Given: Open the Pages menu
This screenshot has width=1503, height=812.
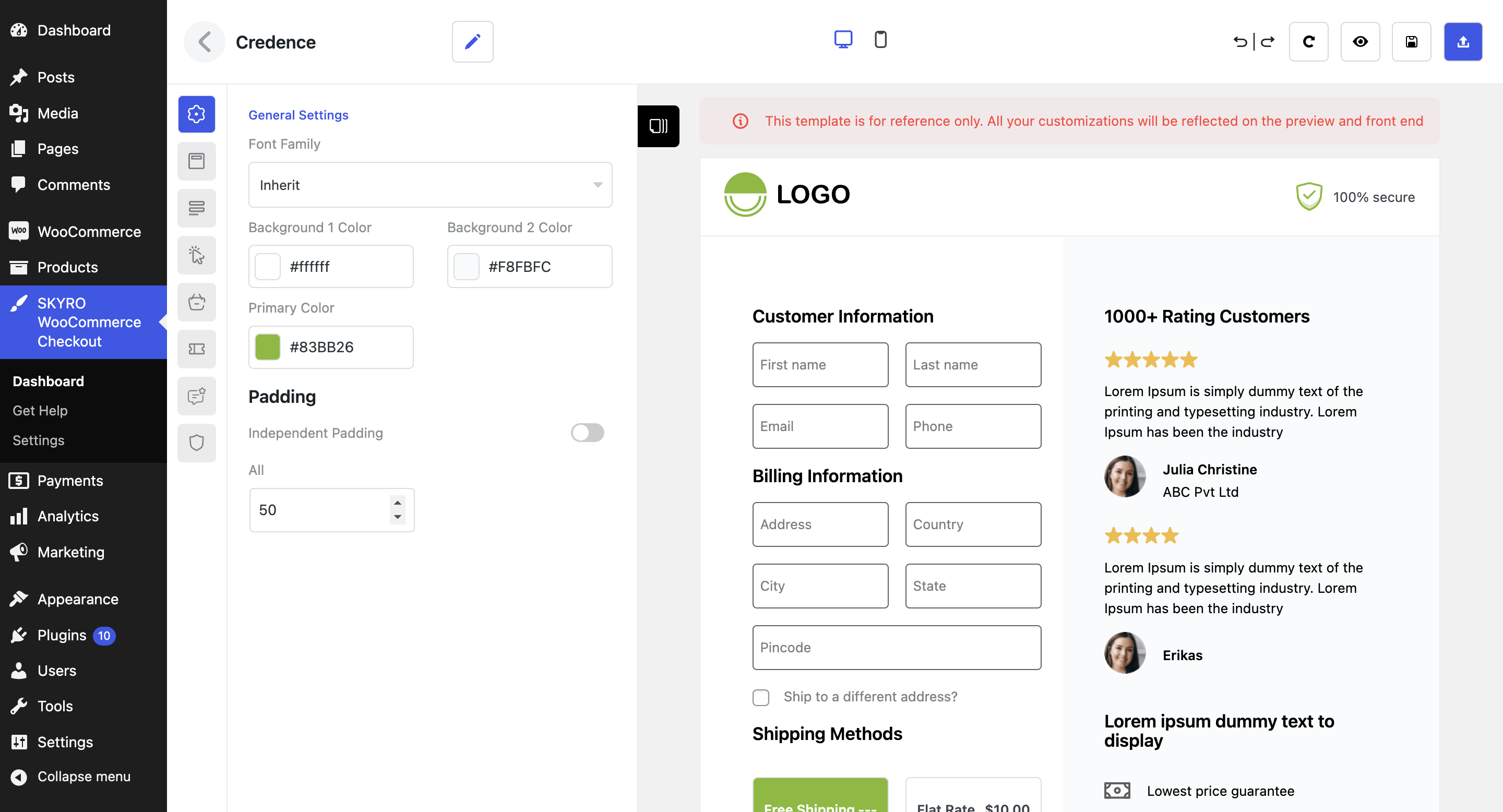Looking at the screenshot, I should pos(83,149).
